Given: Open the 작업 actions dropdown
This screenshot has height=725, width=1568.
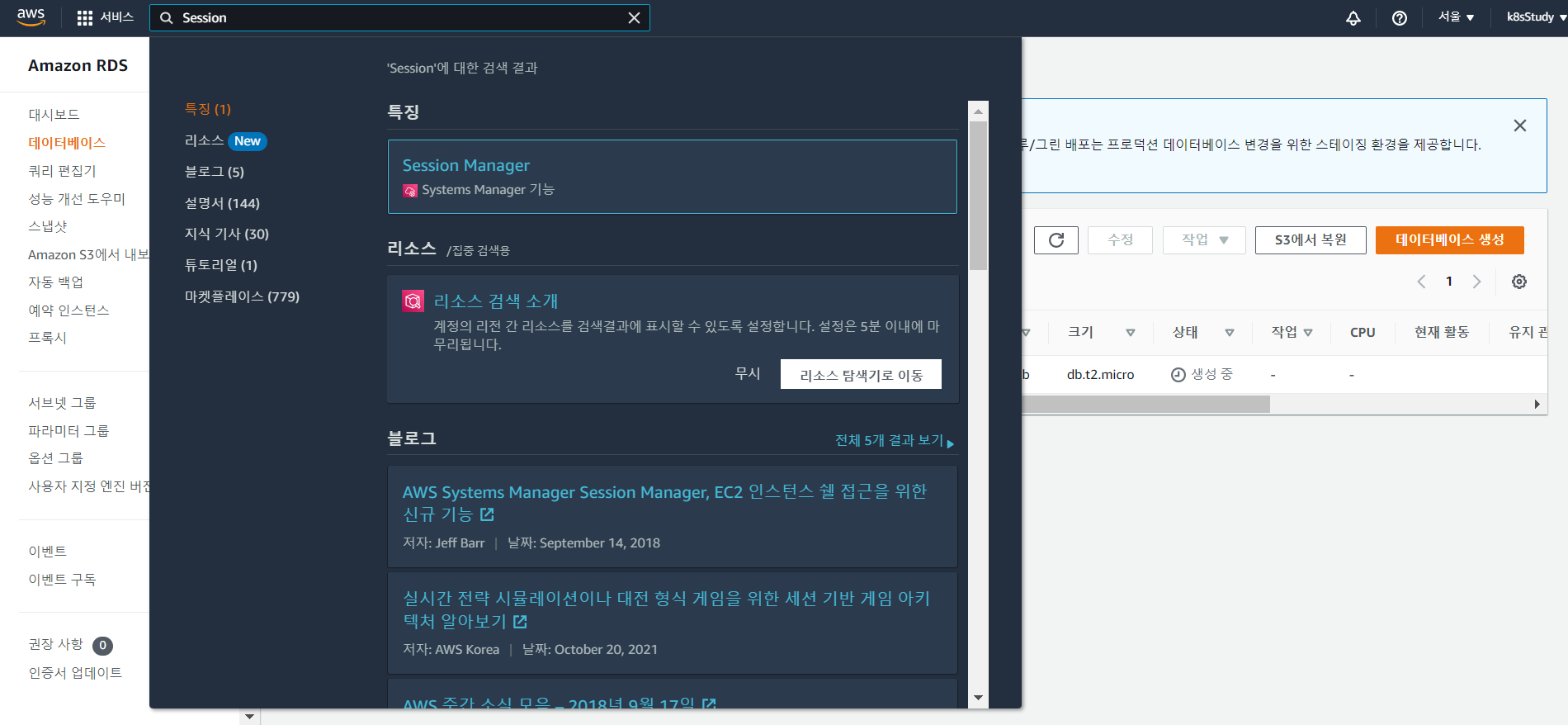Looking at the screenshot, I should click(1204, 240).
